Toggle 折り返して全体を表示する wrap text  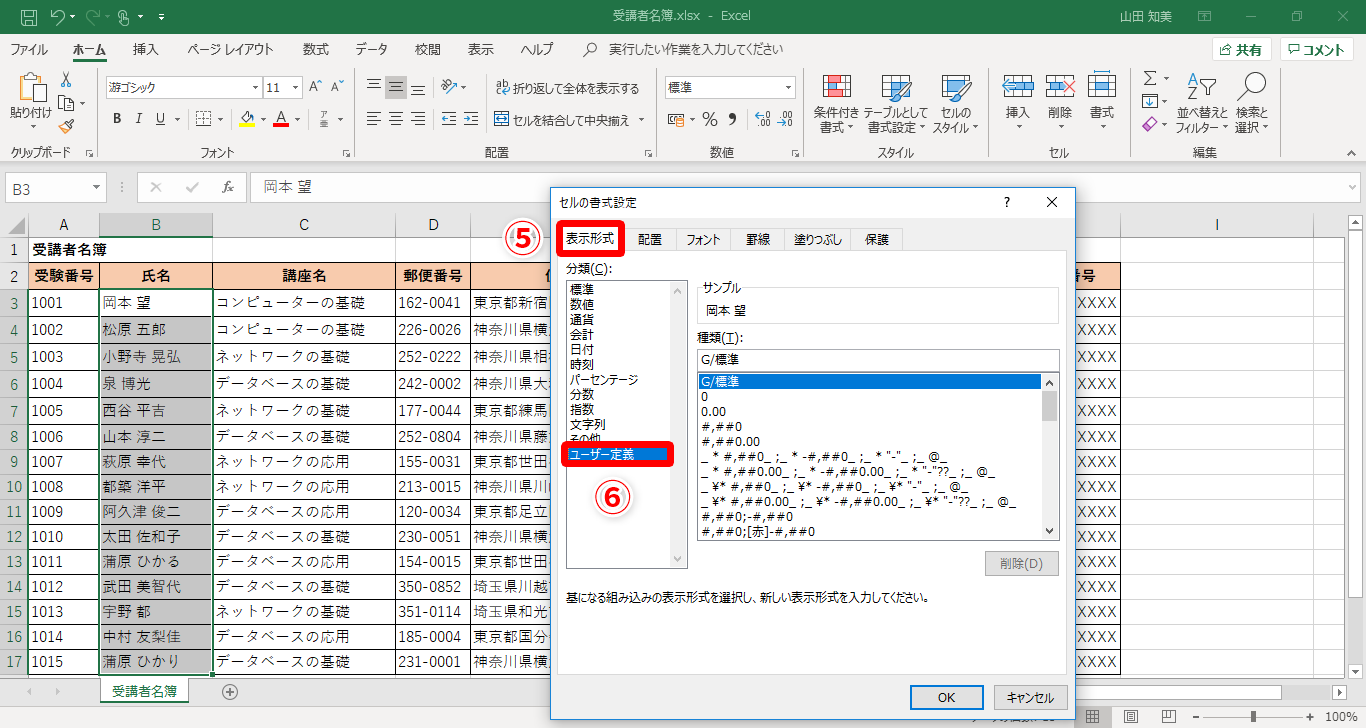click(566, 88)
